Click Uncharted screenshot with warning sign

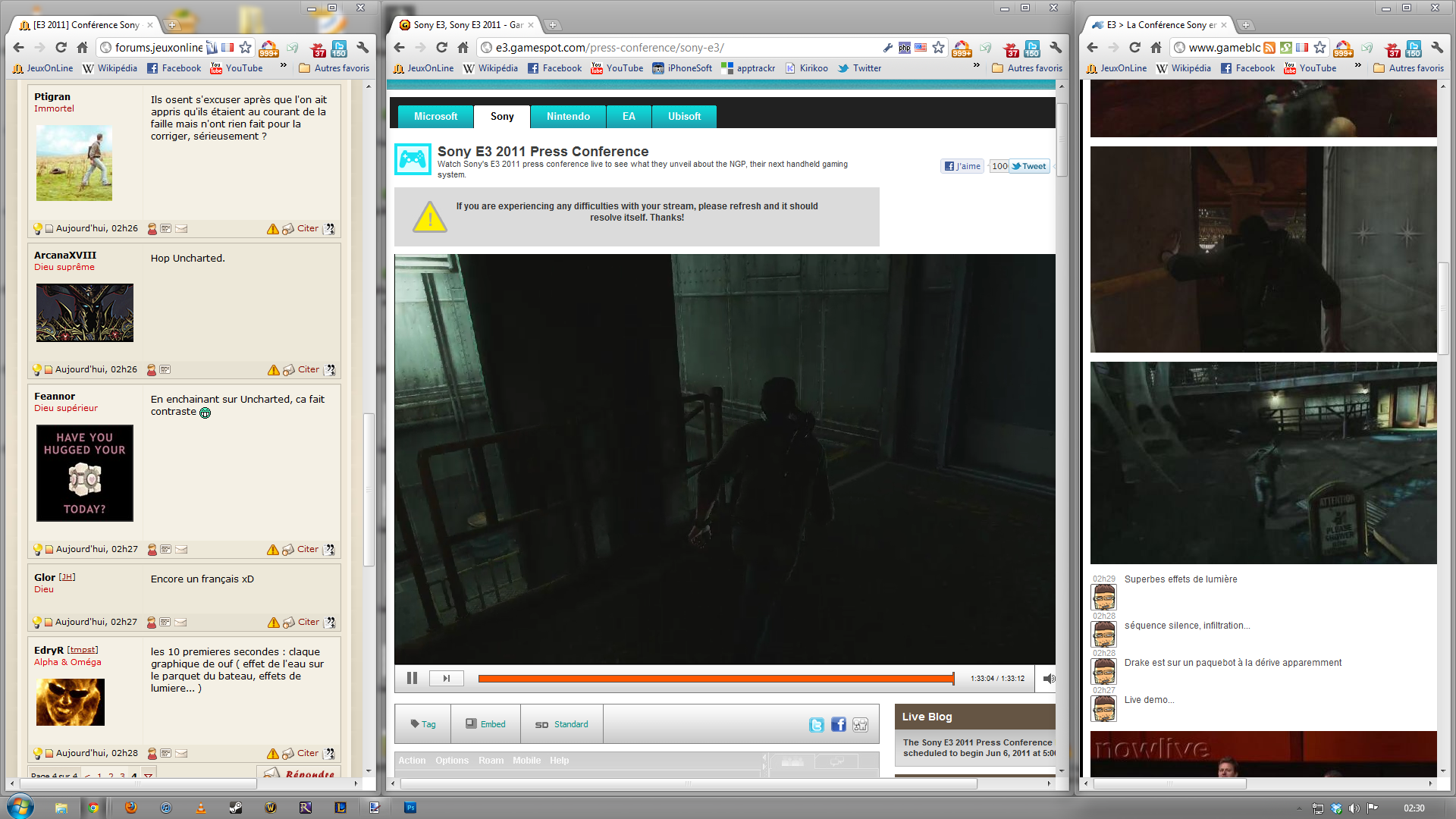[x=1263, y=463]
